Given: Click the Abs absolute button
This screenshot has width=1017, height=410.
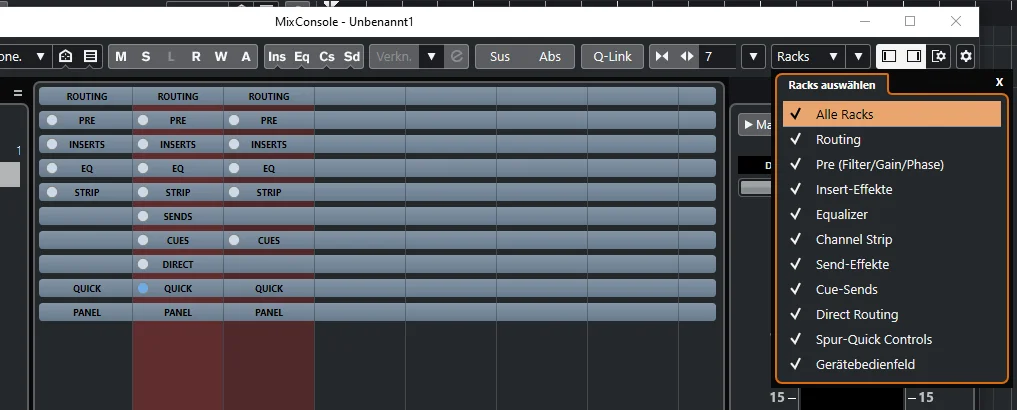Looking at the screenshot, I should (550, 56).
